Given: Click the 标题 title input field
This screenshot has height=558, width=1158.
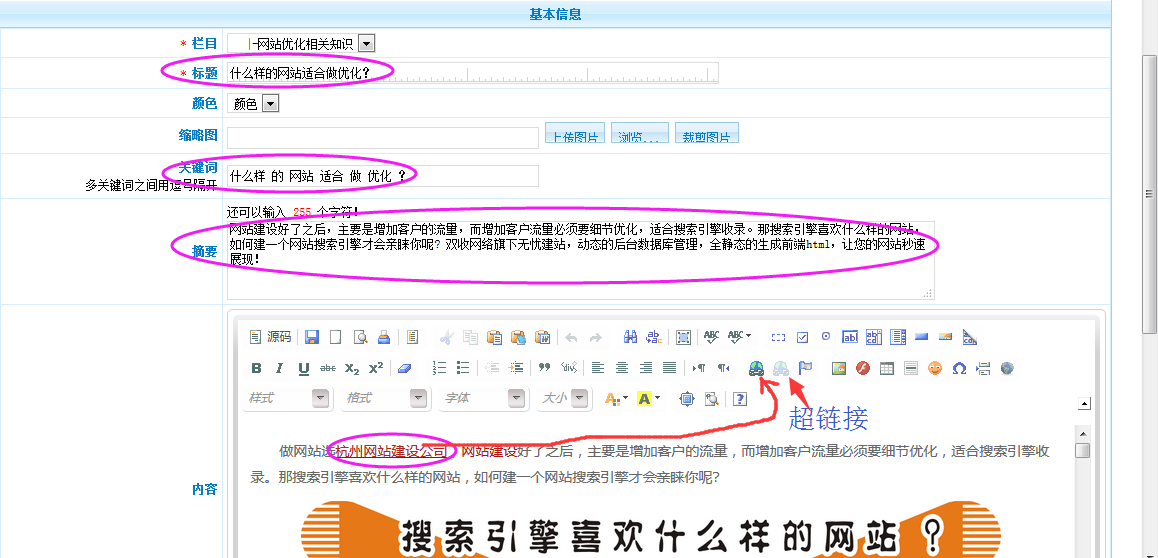Looking at the screenshot, I should click(x=472, y=73).
